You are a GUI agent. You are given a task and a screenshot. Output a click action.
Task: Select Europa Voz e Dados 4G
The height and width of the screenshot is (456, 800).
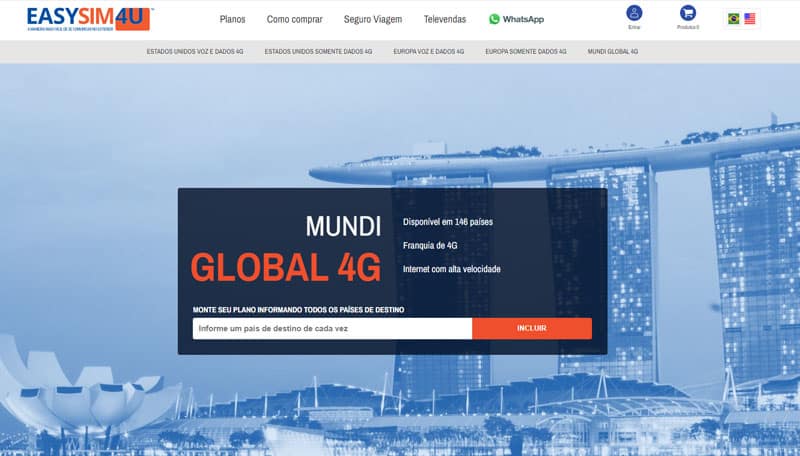point(429,52)
